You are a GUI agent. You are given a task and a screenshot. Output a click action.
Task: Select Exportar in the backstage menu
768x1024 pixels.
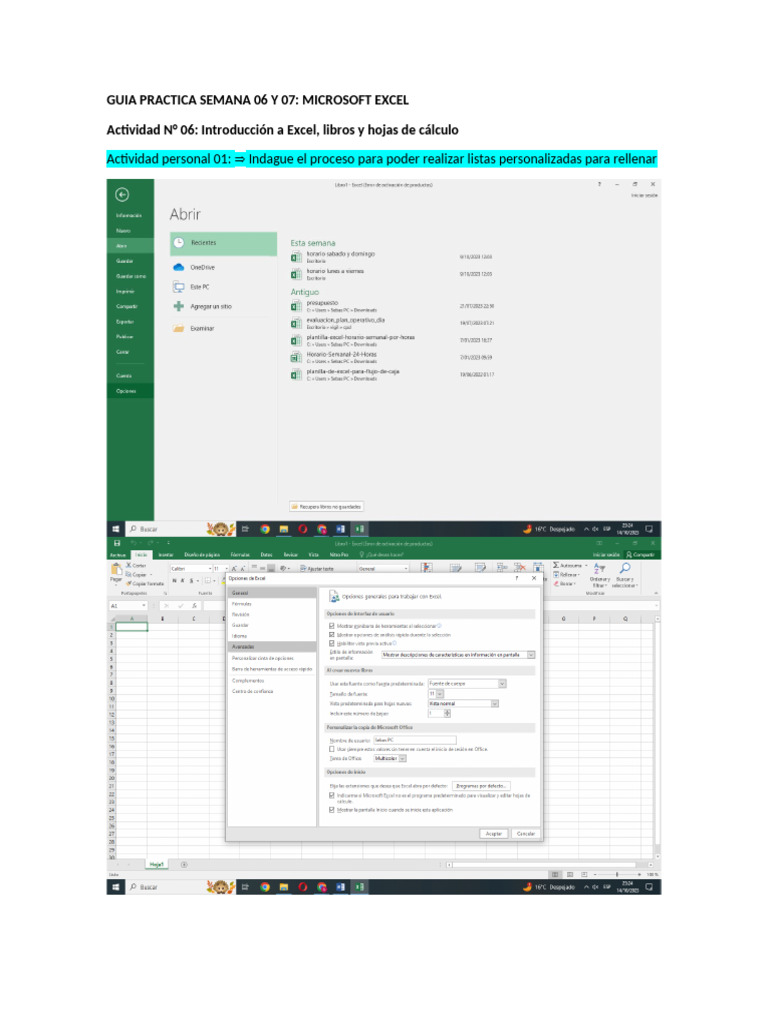pos(125,321)
